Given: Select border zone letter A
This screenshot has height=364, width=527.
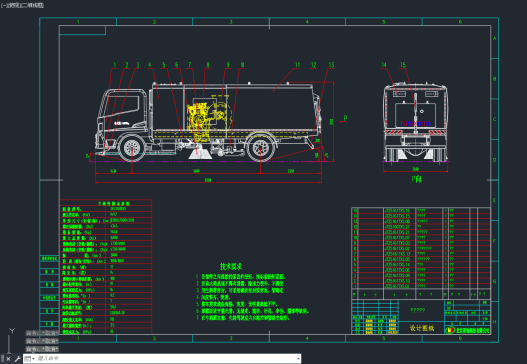Looking at the screenshot, I should click(494, 38).
